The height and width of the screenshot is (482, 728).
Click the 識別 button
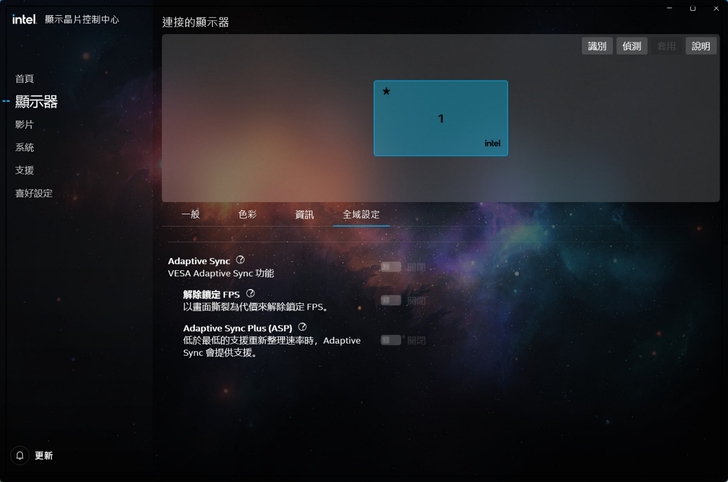597,46
